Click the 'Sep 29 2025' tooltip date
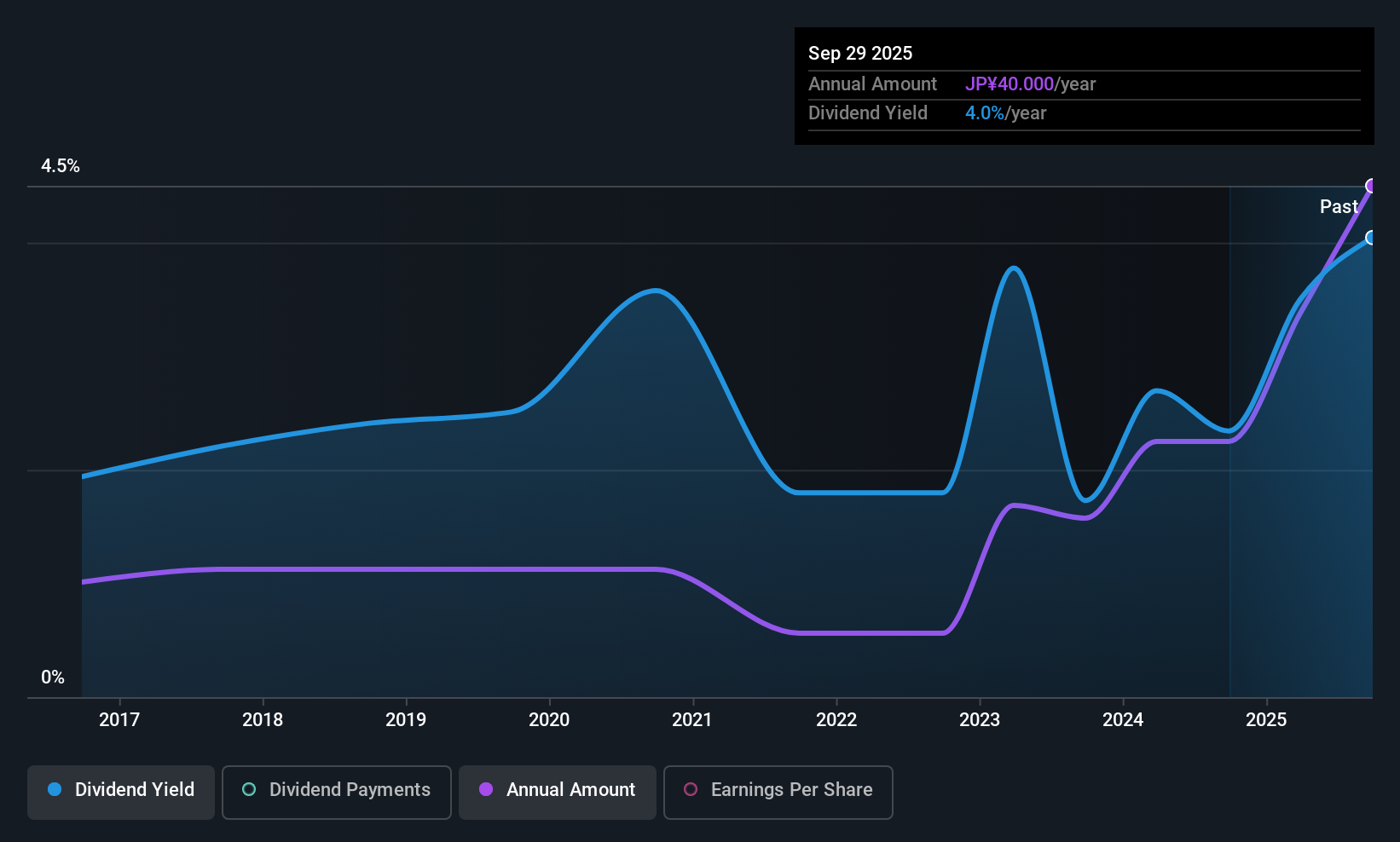The height and width of the screenshot is (842, 1400). (x=860, y=53)
